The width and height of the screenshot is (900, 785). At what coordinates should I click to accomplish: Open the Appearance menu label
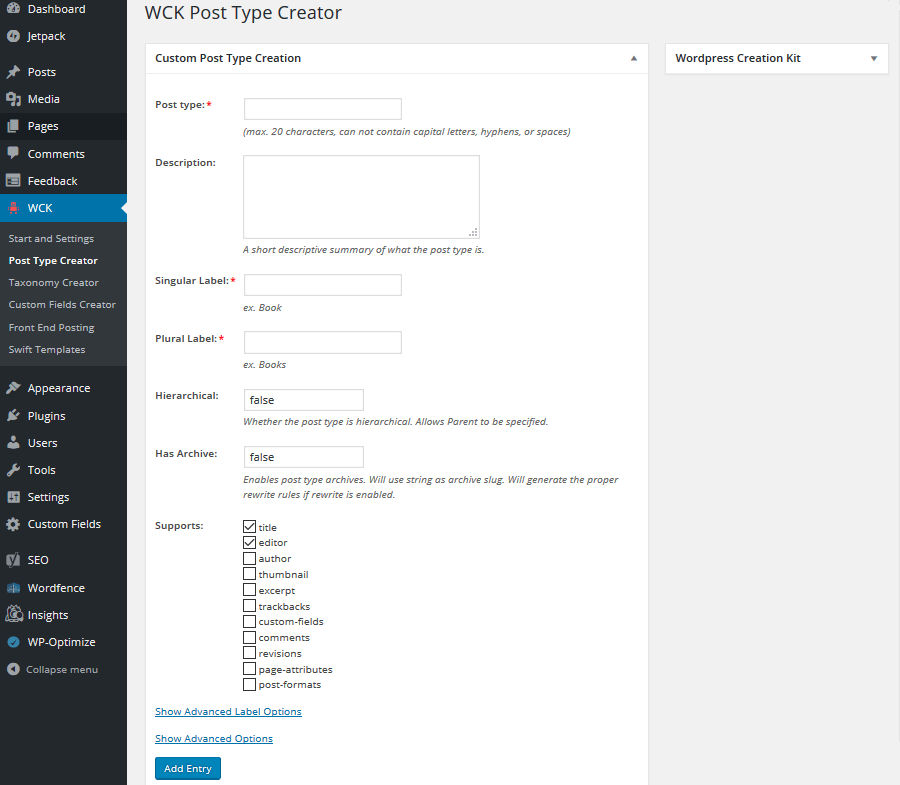(59, 388)
